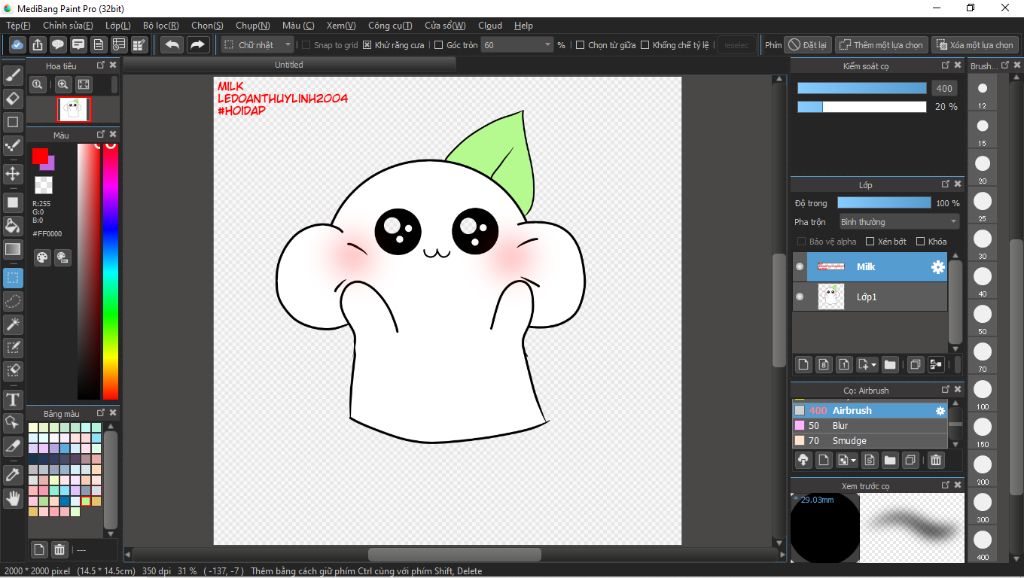The image size is (1024, 578).
Task: Open the Chỉnh sửa(E) menu
Action: [68, 25]
